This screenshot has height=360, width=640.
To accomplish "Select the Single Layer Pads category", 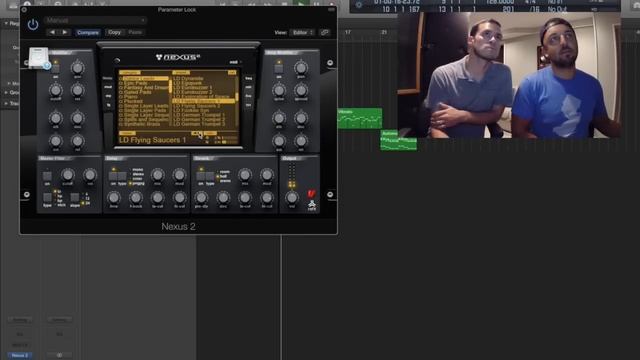I will click(x=144, y=111).
